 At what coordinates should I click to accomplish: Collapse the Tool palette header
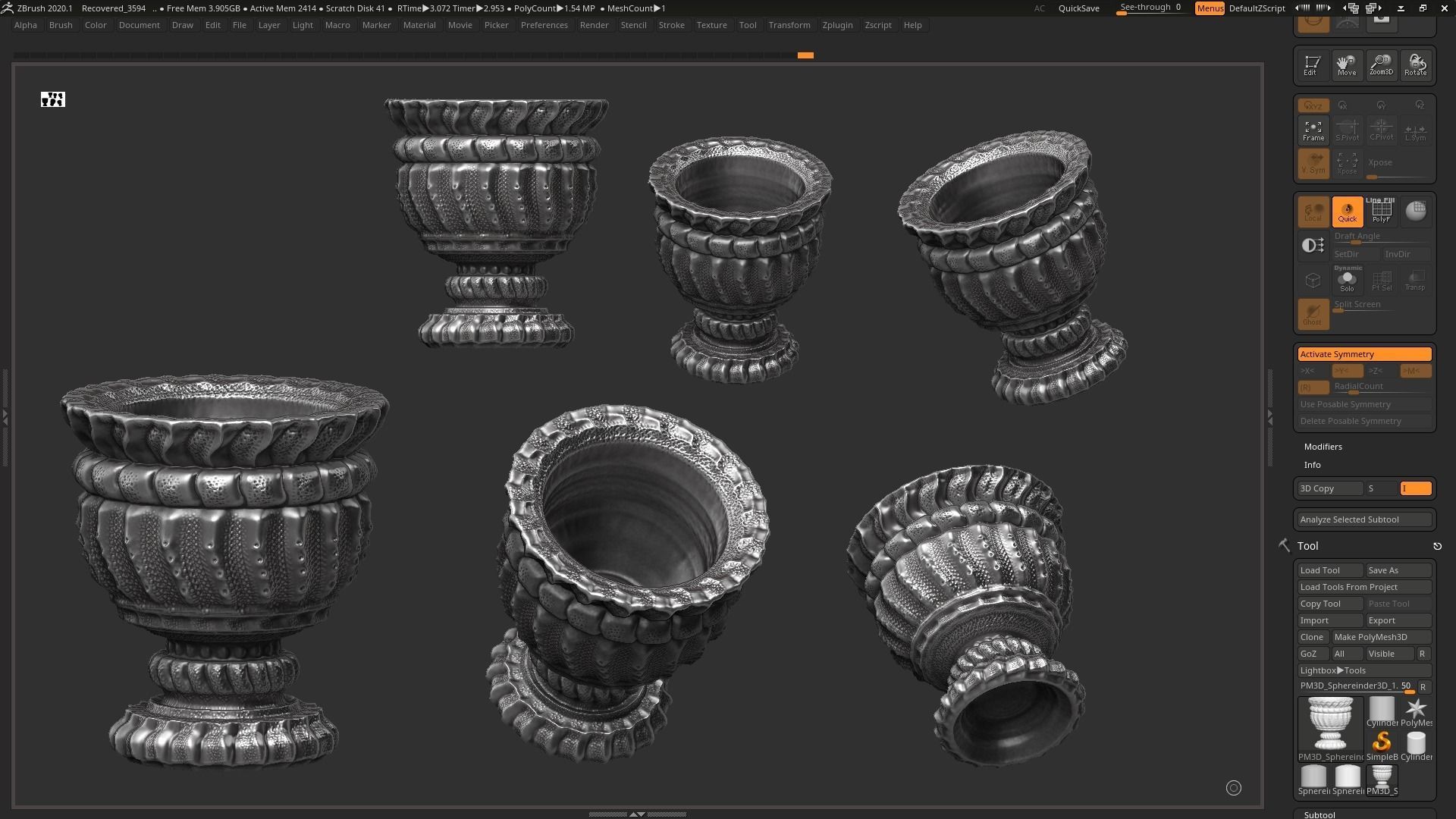coord(1307,546)
